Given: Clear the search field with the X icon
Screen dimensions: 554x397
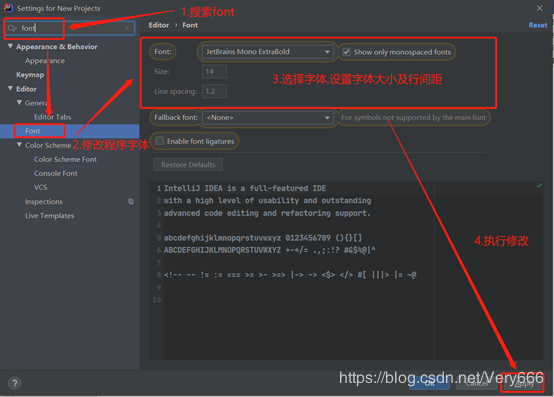Looking at the screenshot, I should click(126, 28).
